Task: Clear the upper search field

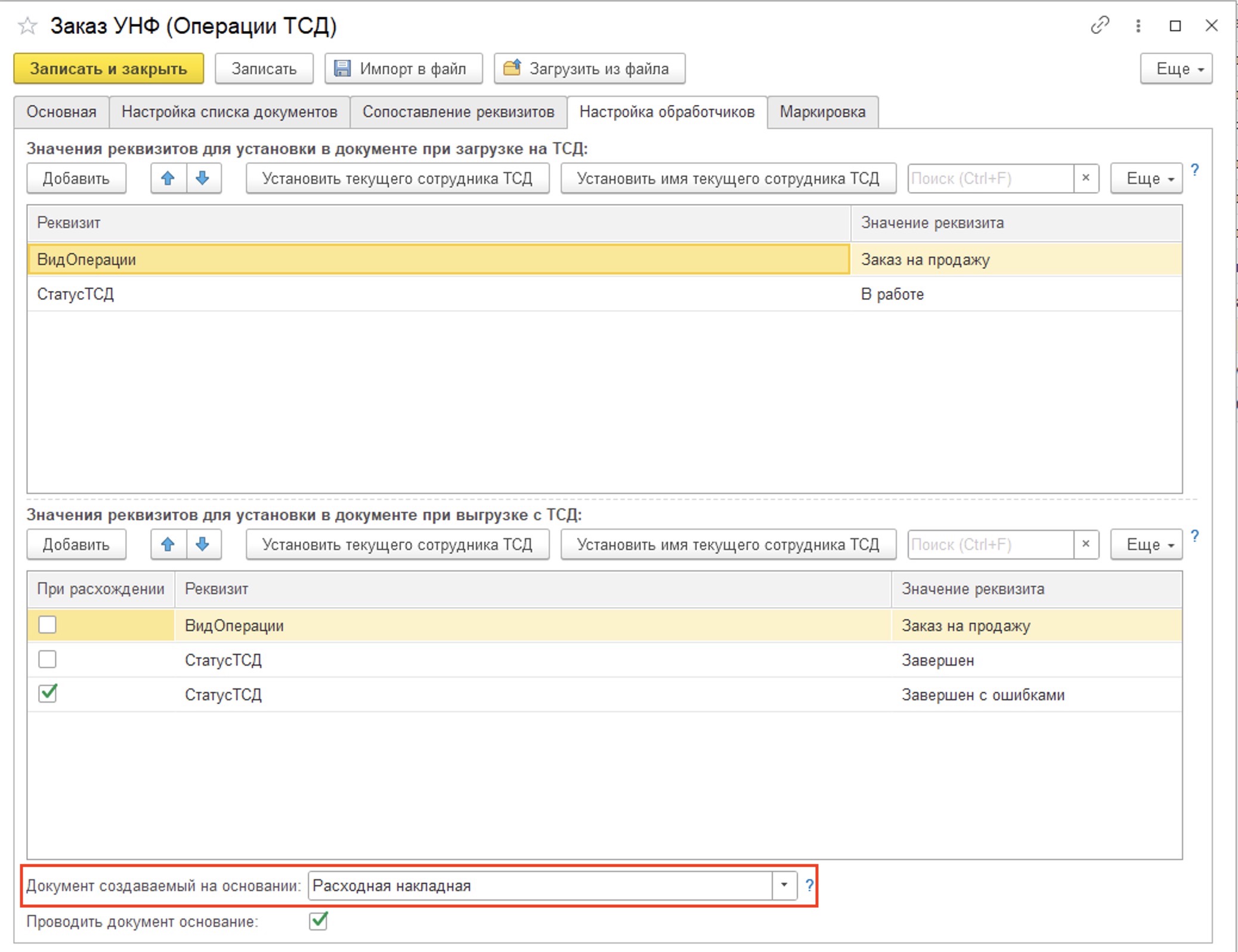Action: 1086,178
